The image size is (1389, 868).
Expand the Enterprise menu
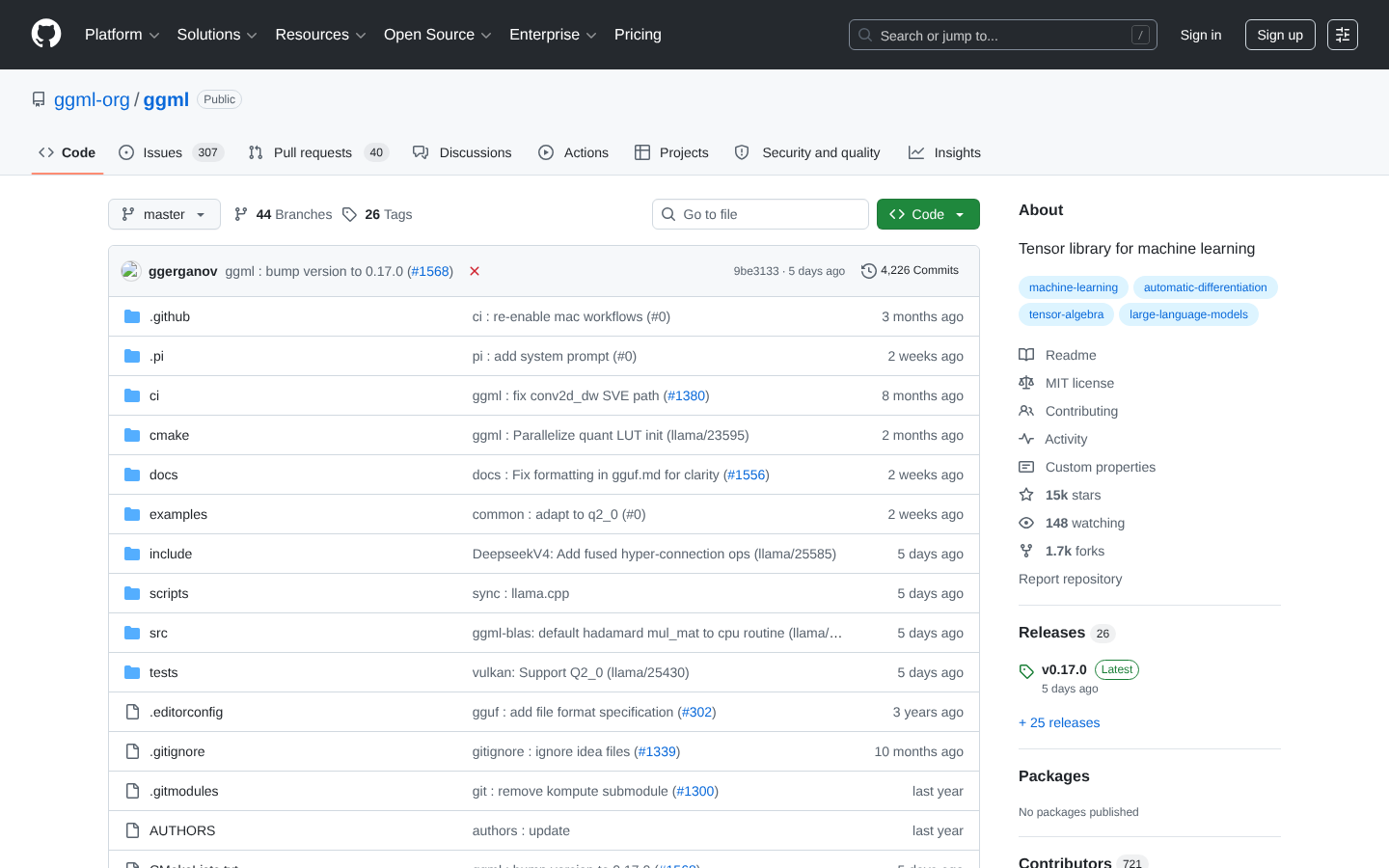[553, 35]
